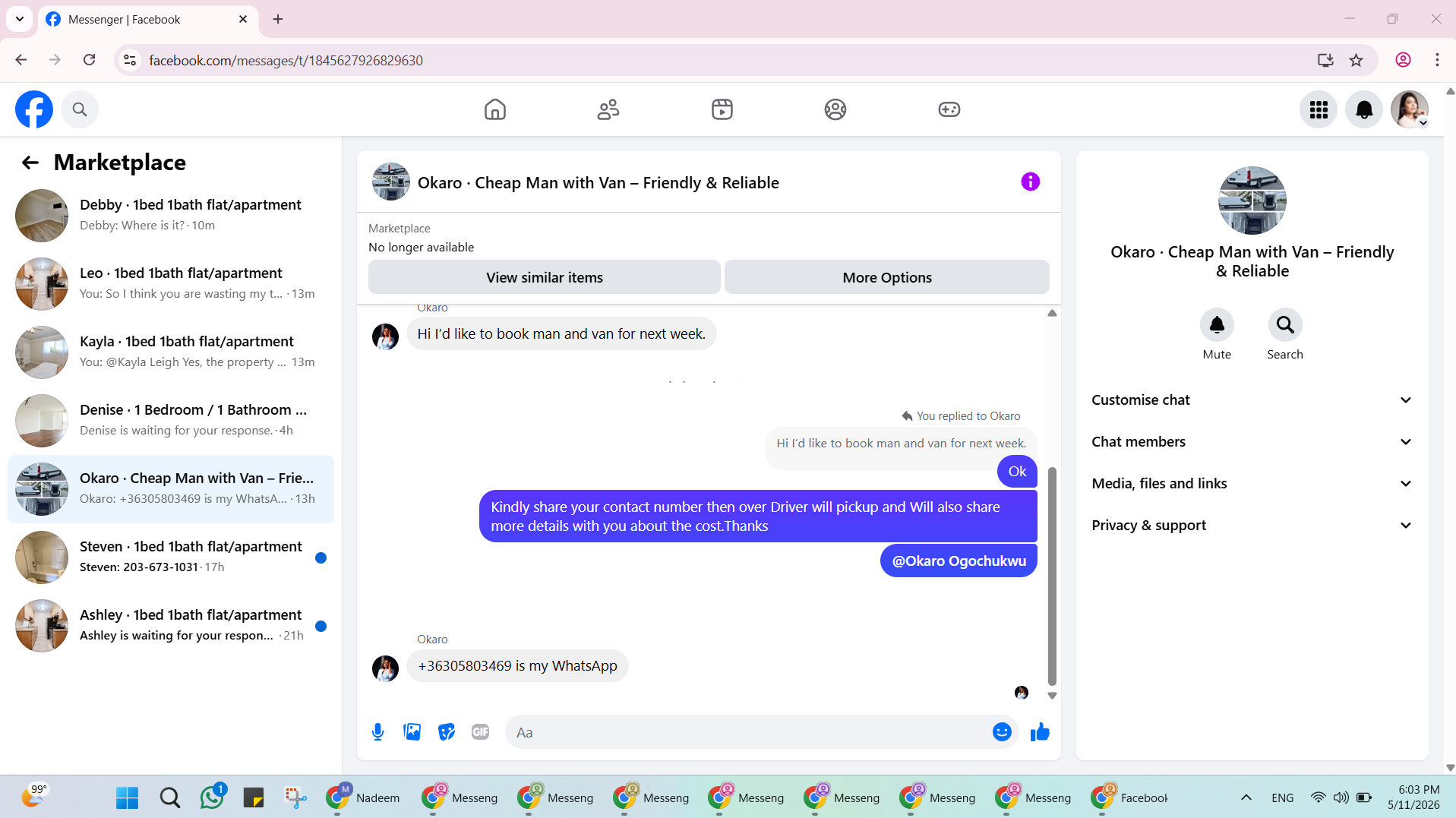Click the View similar items button
1456x818 pixels.
544,277
